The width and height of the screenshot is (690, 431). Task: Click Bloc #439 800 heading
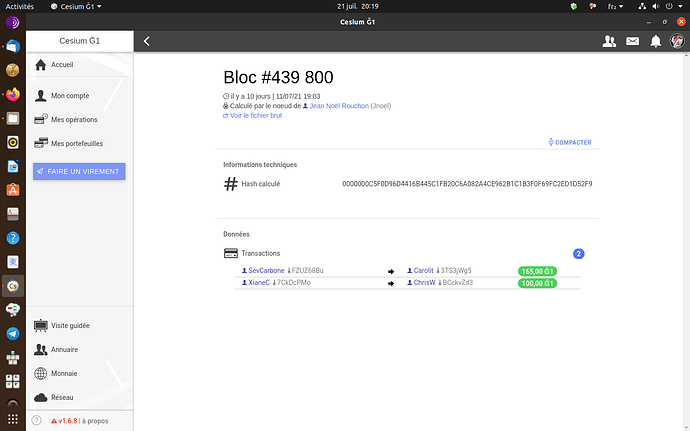tap(278, 77)
